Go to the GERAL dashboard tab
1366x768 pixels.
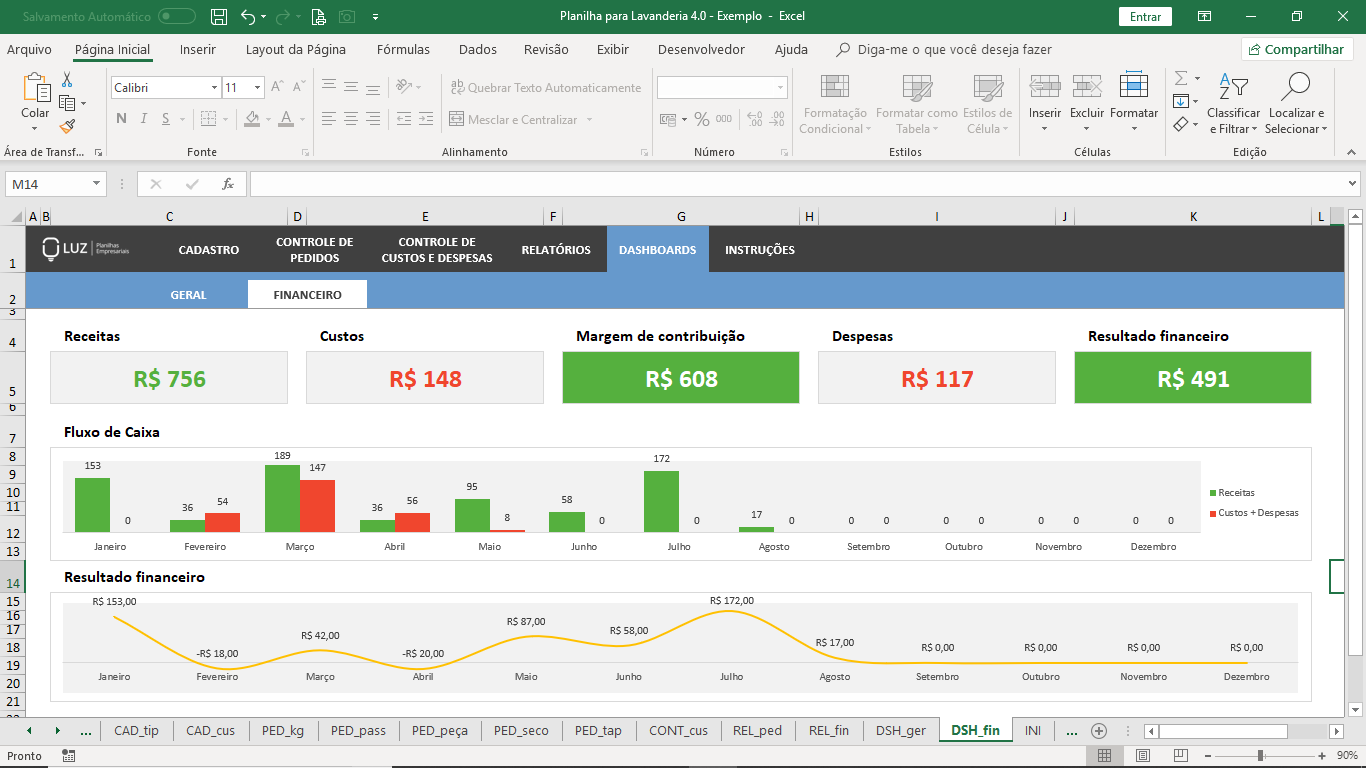[188, 295]
